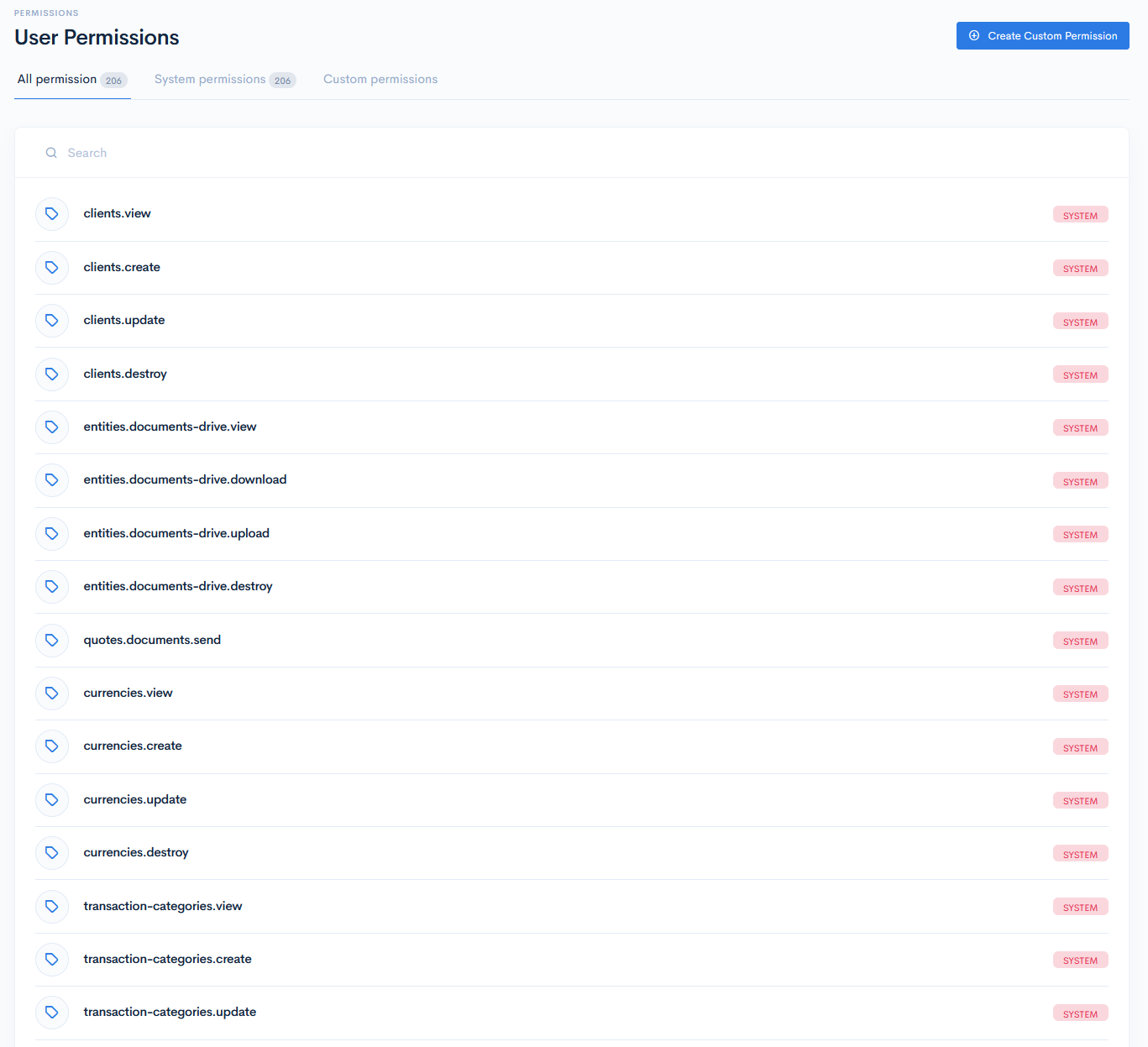Select the tag icon for transaction-categories.create
The height and width of the screenshot is (1047, 1148).
click(52, 959)
